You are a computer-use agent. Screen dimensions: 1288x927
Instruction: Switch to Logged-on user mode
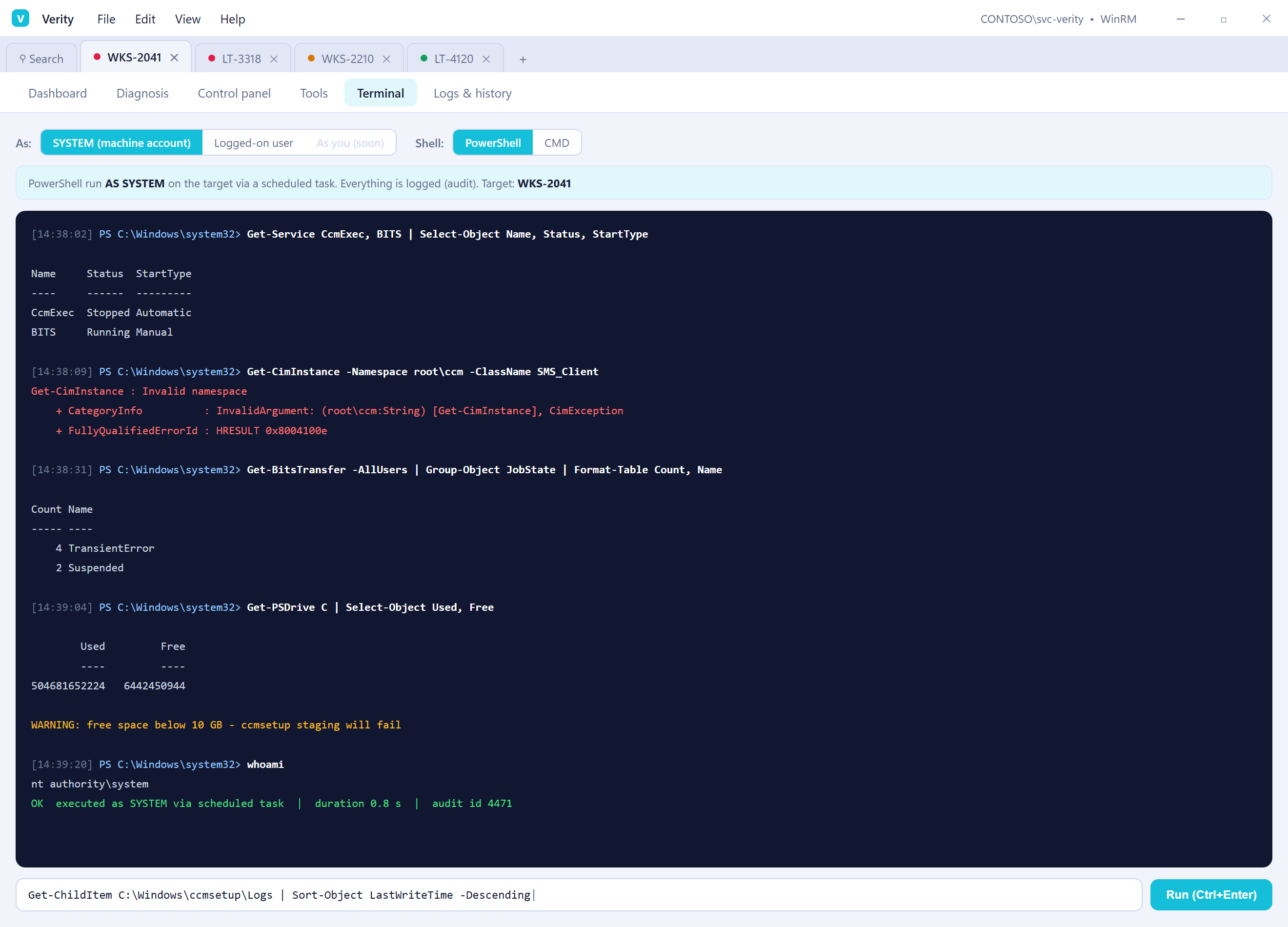tap(253, 142)
